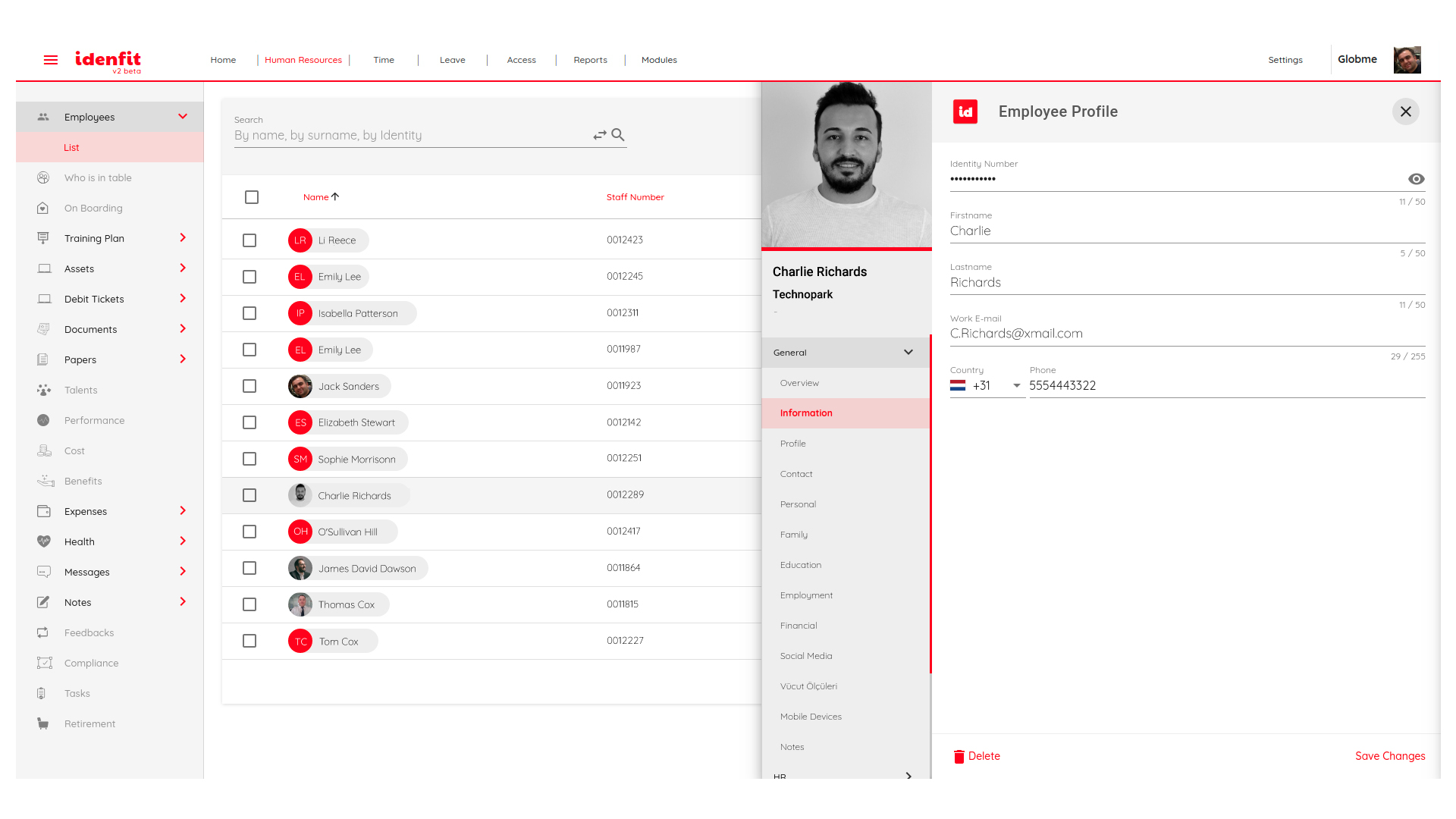Expand the Training Plan submenu

pos(183,238)
